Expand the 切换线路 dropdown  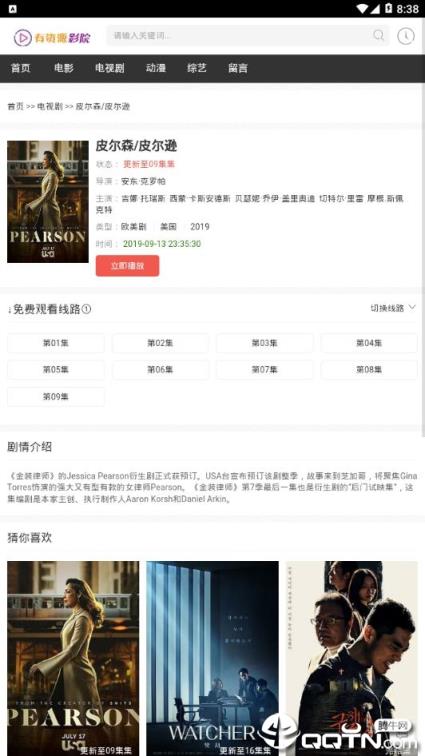pyautogui.click(x=393, y=308)
